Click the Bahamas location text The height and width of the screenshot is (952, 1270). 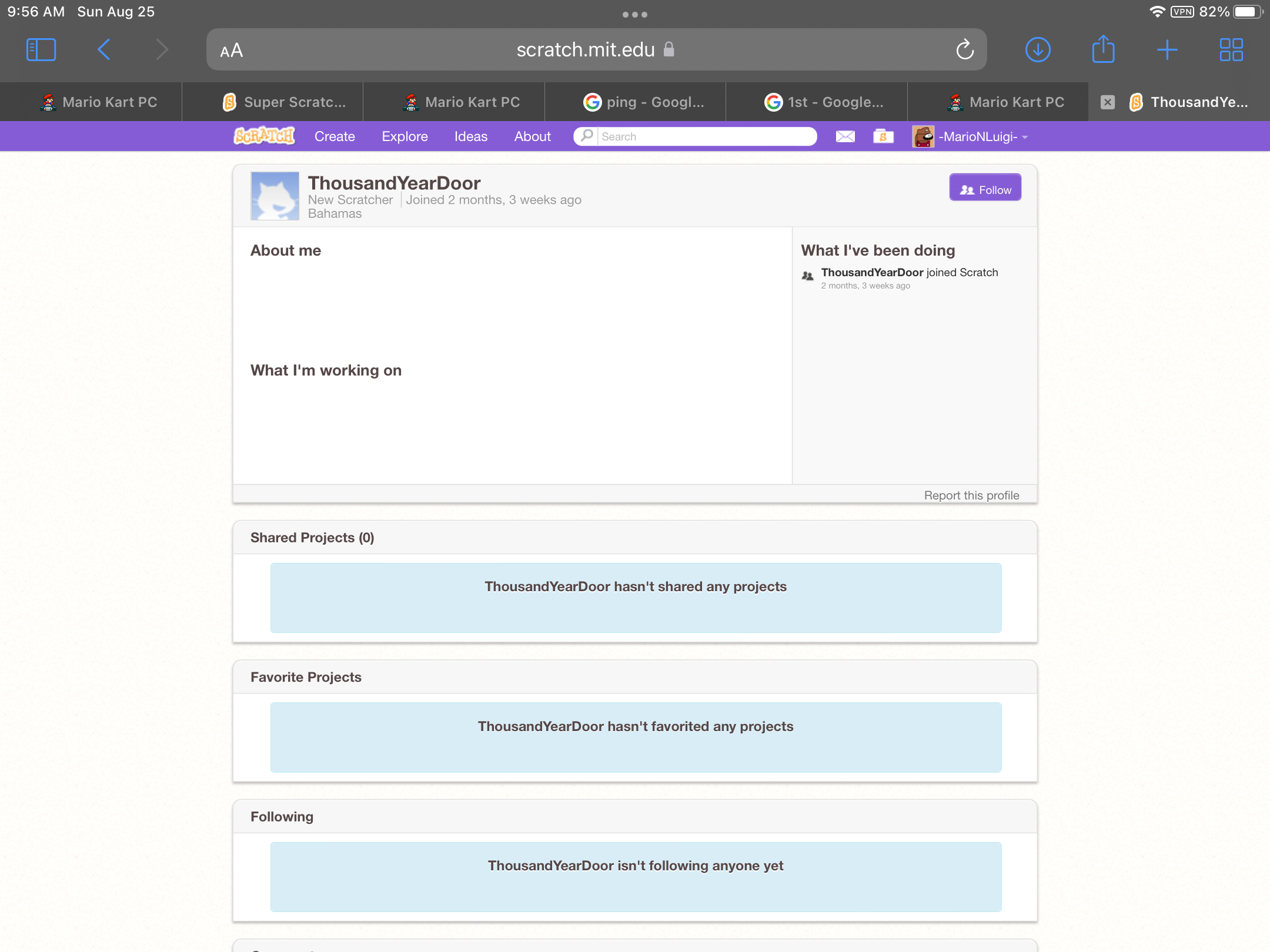point(335,214)
